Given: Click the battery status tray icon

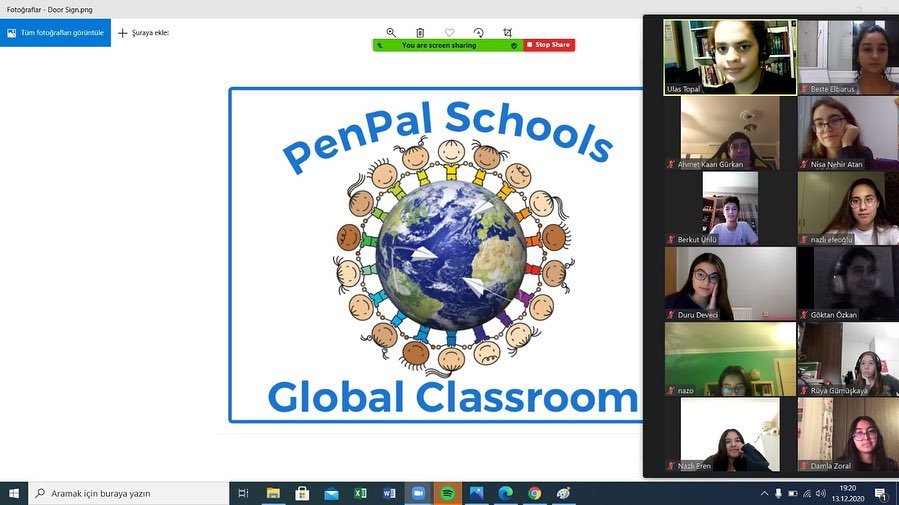Looking at the screenshot, I should (792, 493).
